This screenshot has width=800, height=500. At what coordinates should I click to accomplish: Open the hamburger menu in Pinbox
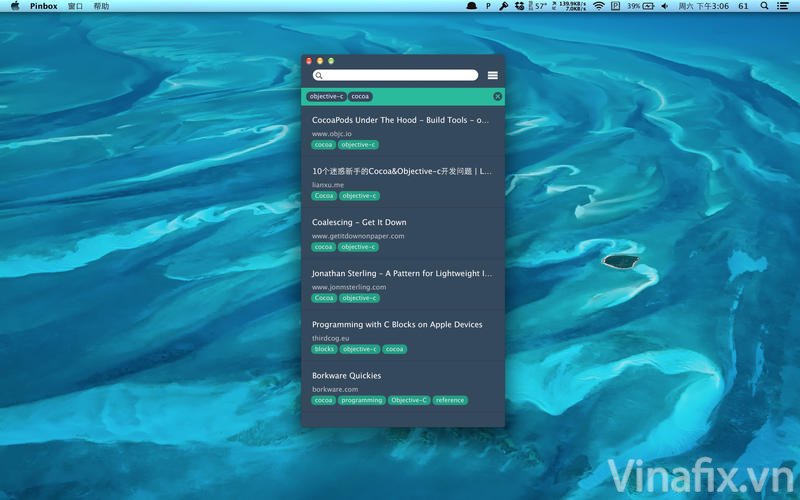[492, 76]
